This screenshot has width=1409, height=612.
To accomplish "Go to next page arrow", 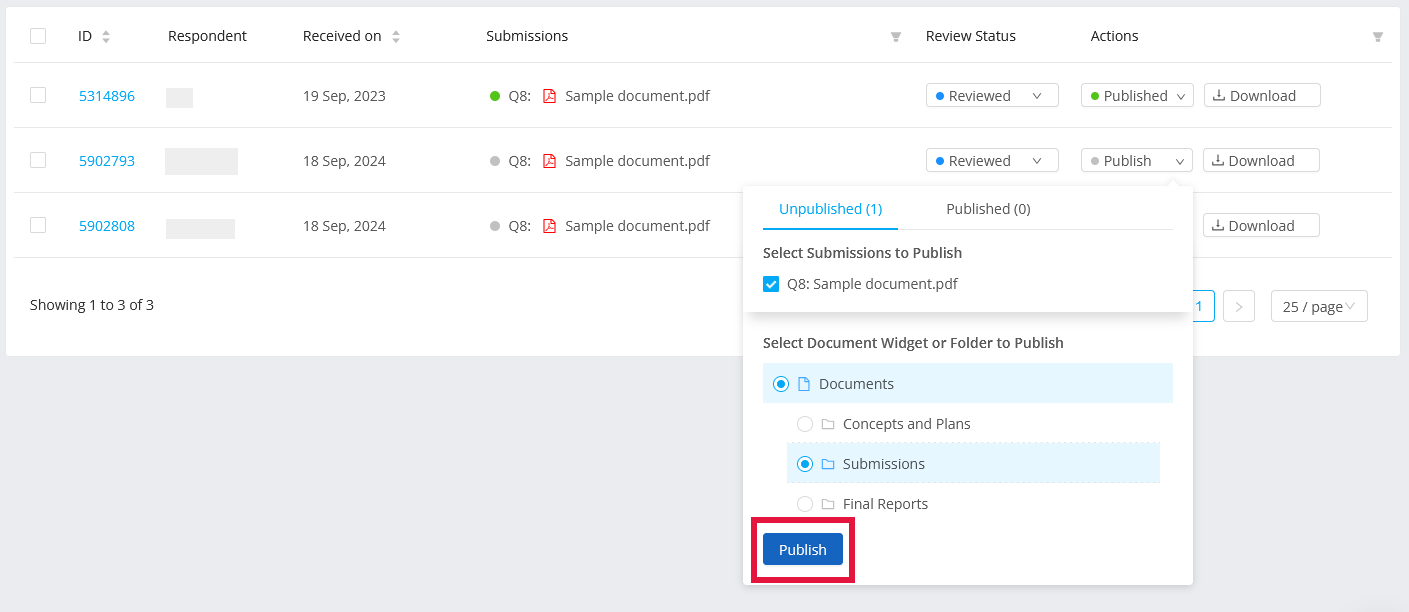I will click(1239, 306).
